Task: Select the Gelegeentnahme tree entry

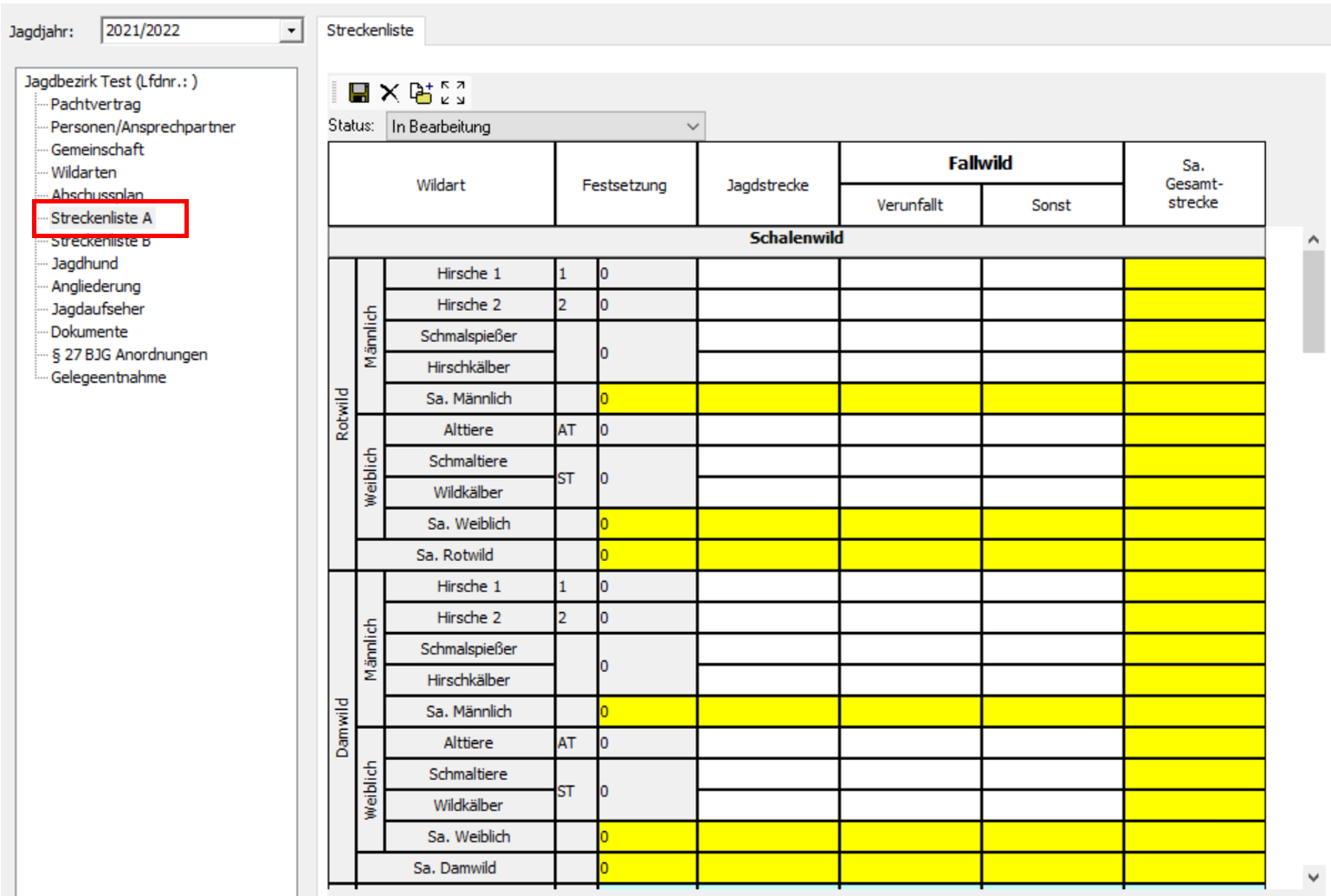Action: [x=108, y=377]
